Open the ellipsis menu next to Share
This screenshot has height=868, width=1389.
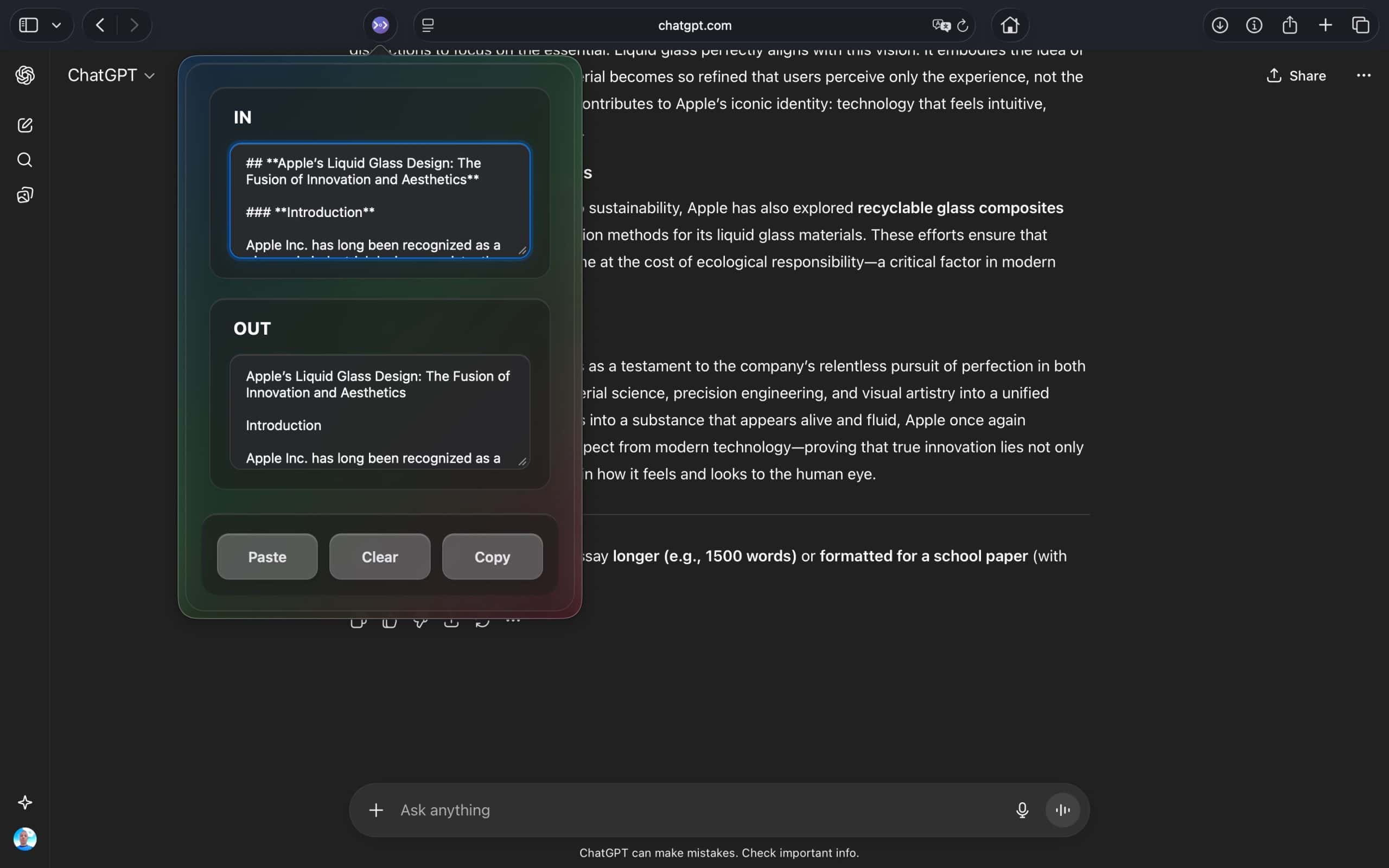1363,75
